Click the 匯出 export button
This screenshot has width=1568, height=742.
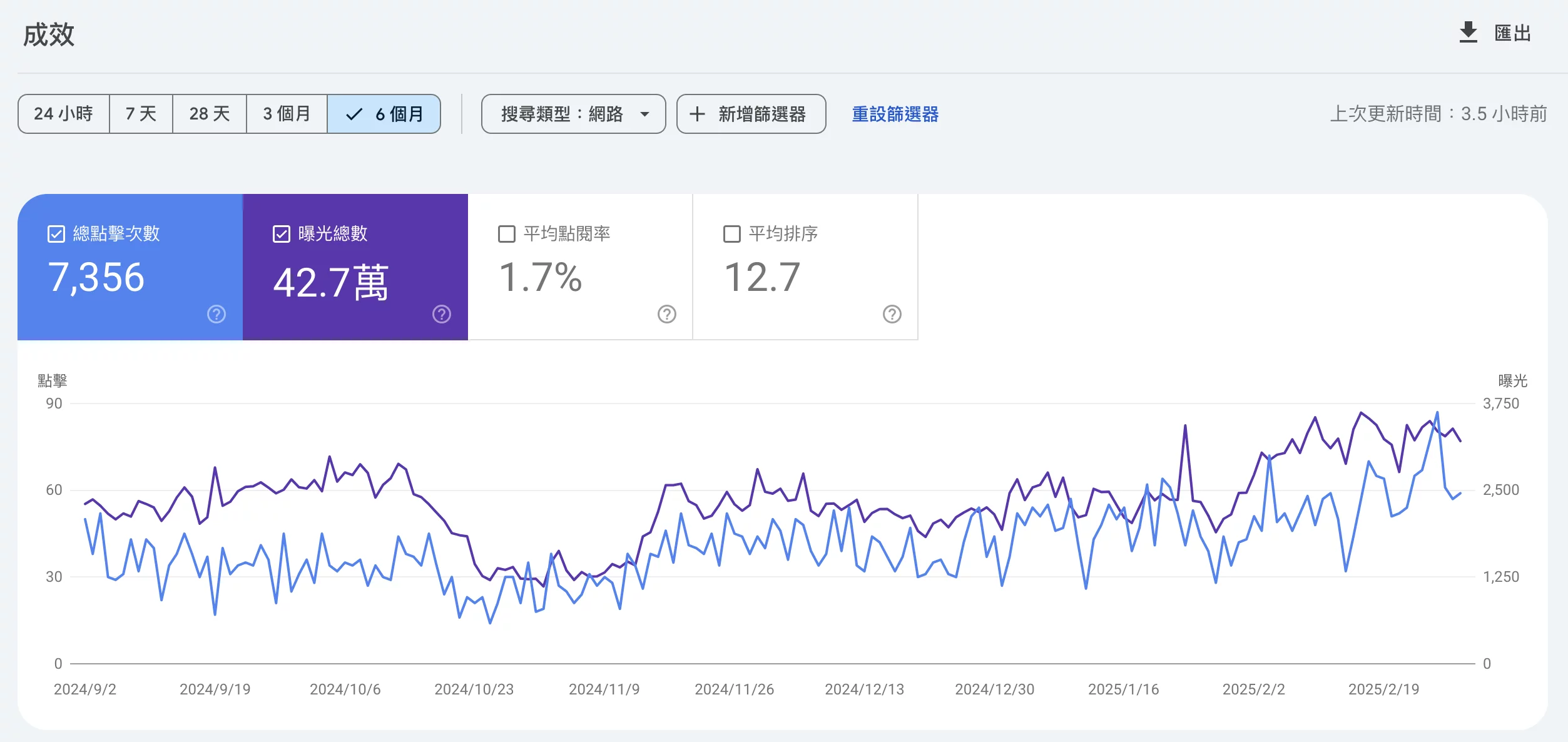(1512, 33)
